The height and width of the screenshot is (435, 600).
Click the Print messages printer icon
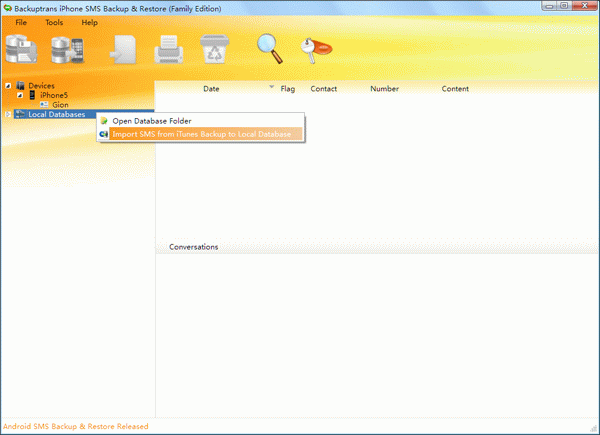pos(169,49)
